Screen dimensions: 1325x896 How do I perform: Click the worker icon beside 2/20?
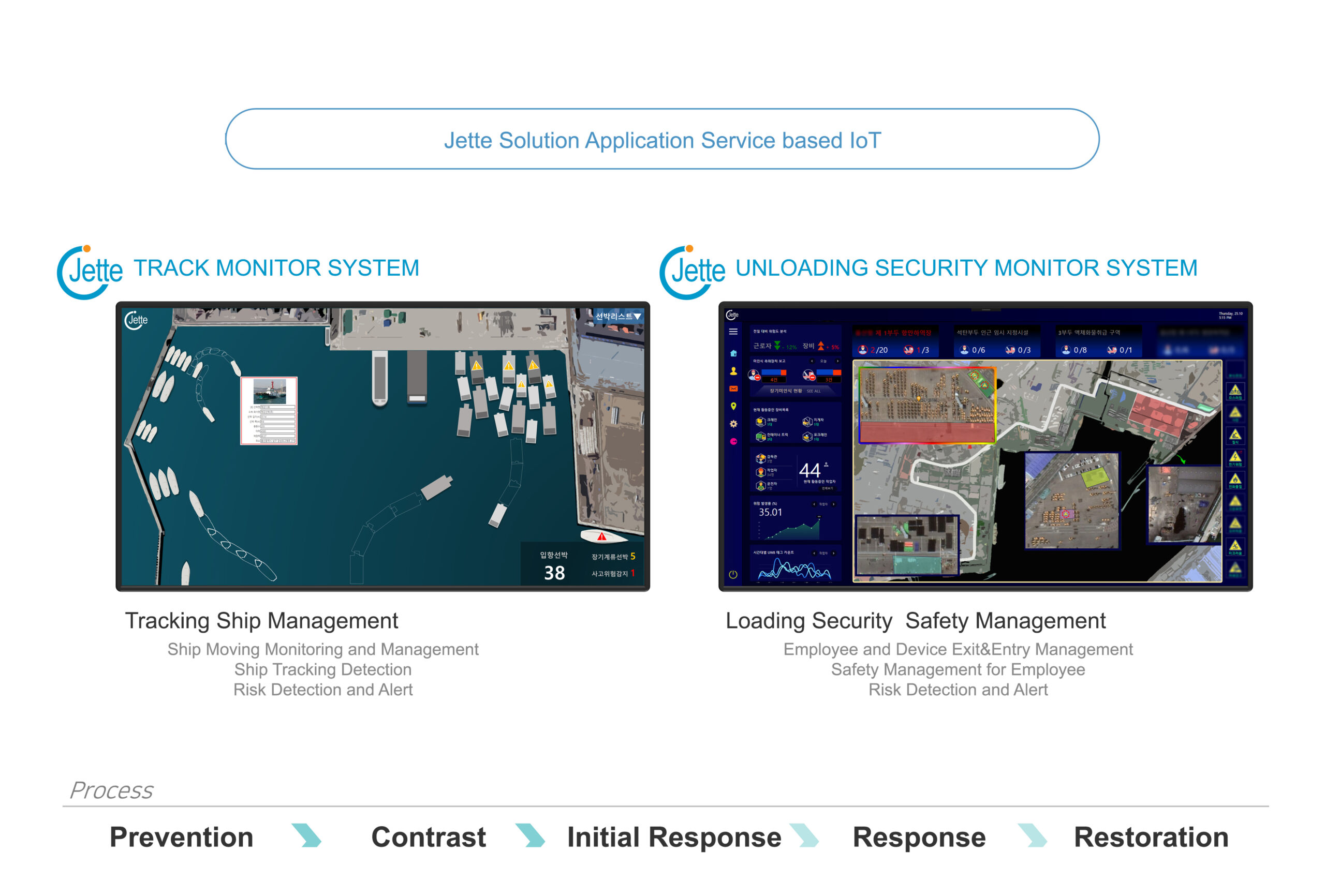point(863,350)
